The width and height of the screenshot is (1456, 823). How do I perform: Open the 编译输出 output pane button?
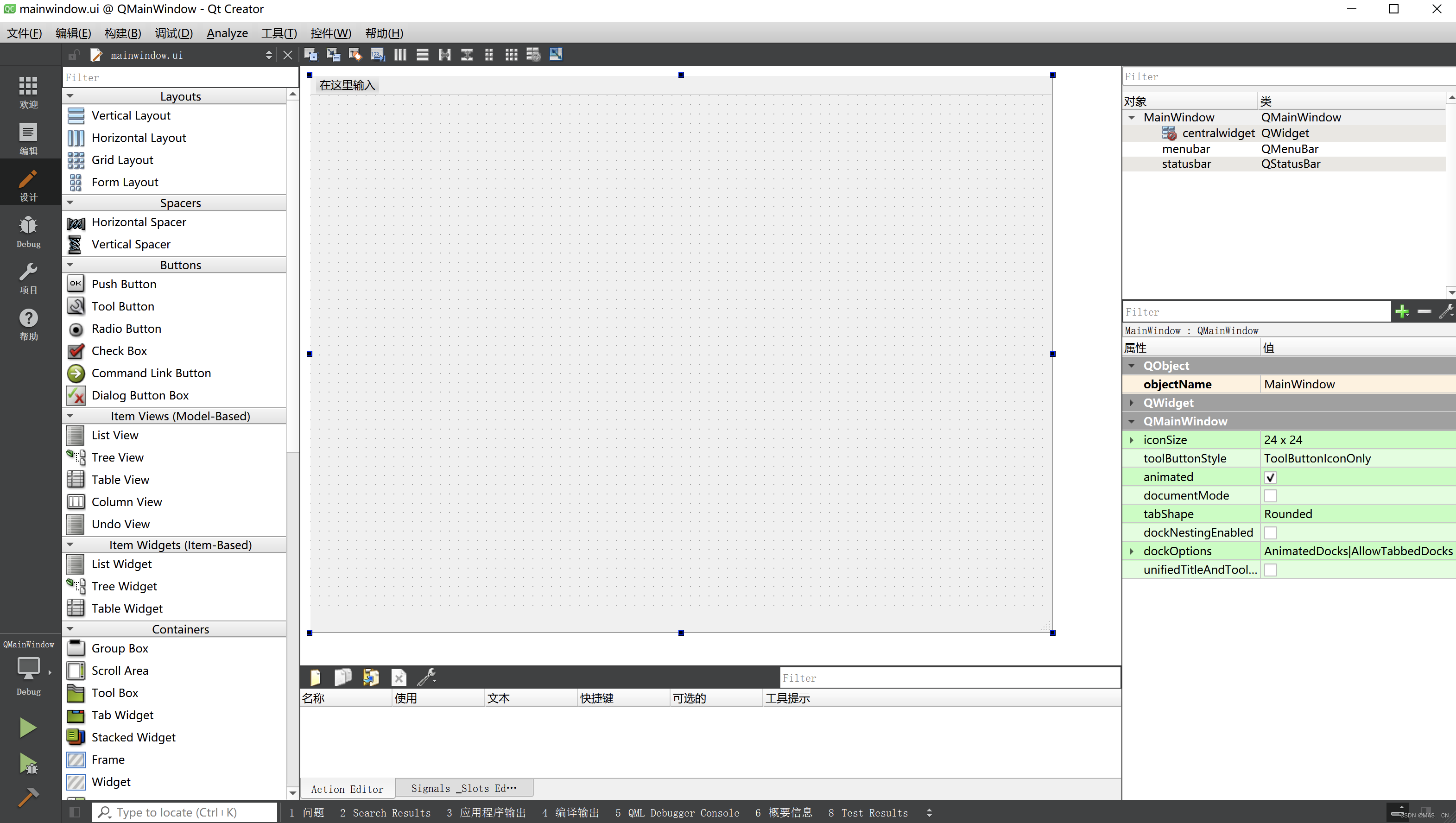[x=570, y=812]
